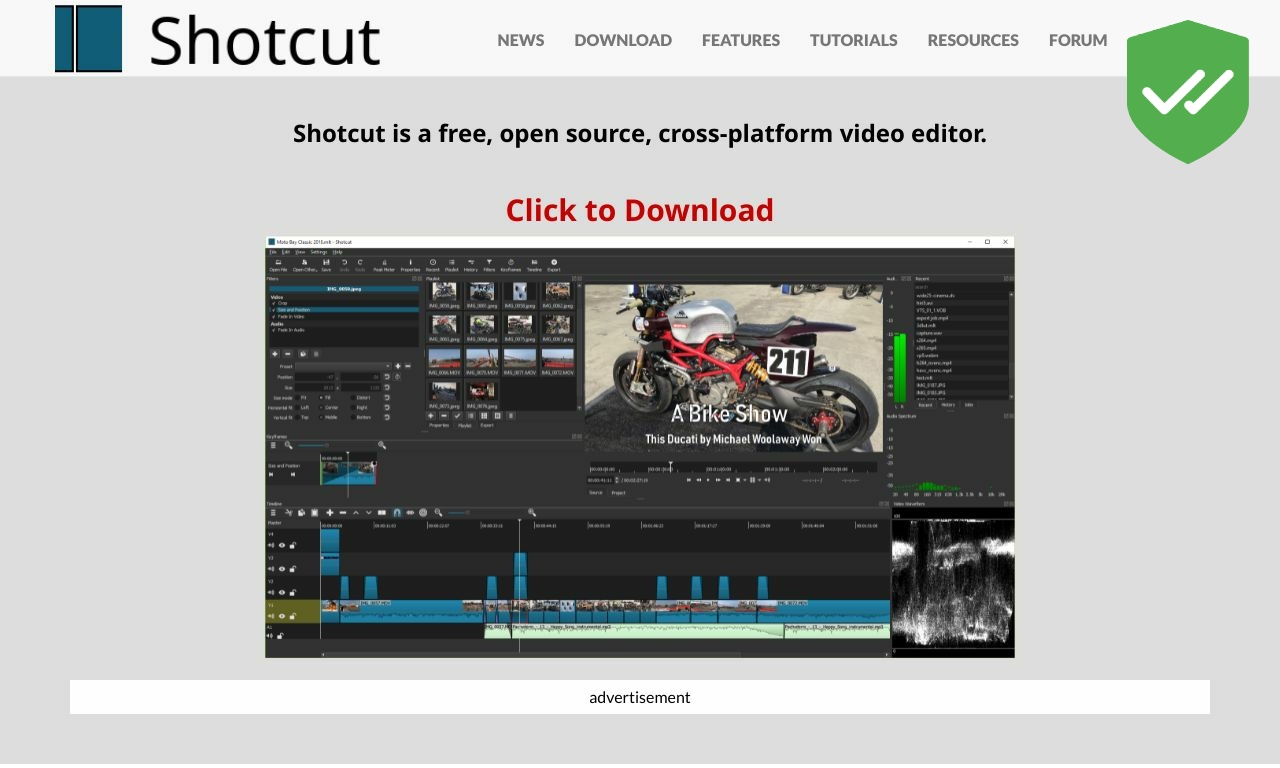This screenshot has width=1280, height=768.
Task: Click the "Shotcut" wordmark text in header
Action: [265, 41]
